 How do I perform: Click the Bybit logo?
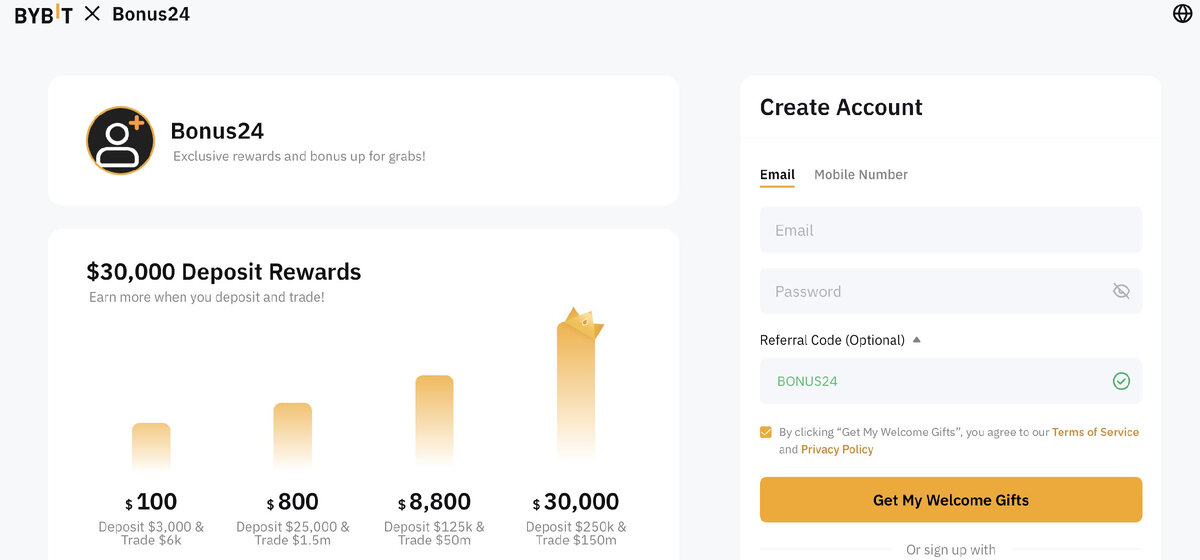(x=43, y=14)
